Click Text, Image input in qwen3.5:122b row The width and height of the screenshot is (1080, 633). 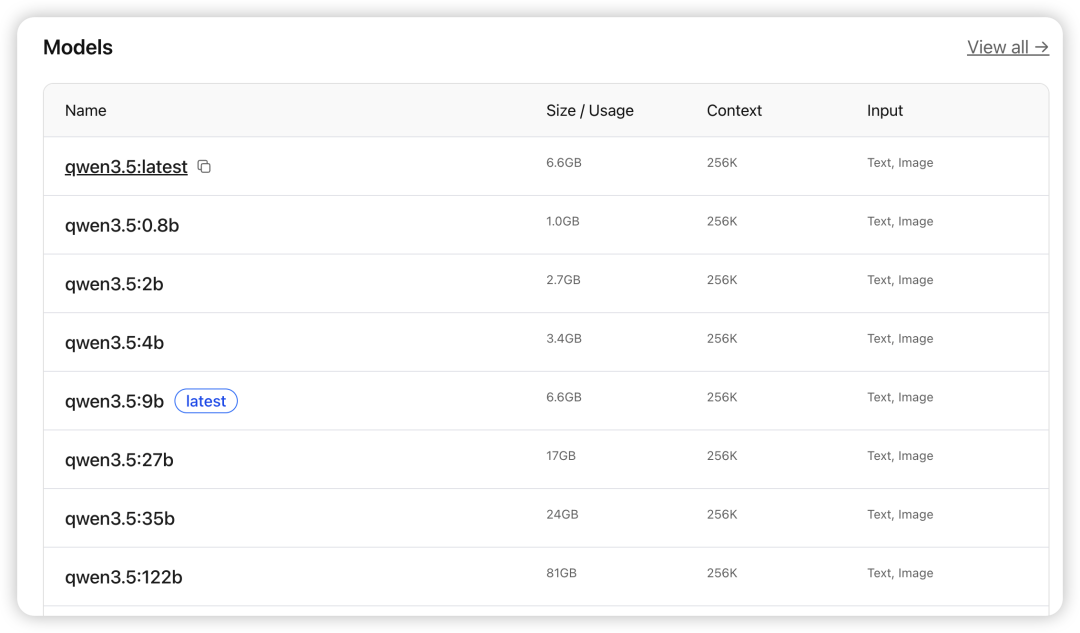tap(900, 572)
